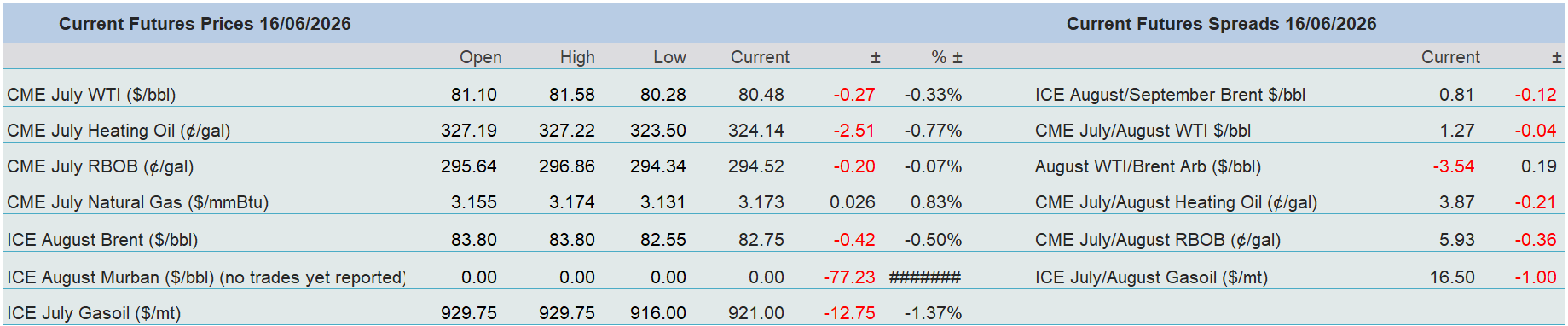Click the CME July RBOB (¢/gal) label
This screenshot has height=326, width=1568.
tap(101, 166)
